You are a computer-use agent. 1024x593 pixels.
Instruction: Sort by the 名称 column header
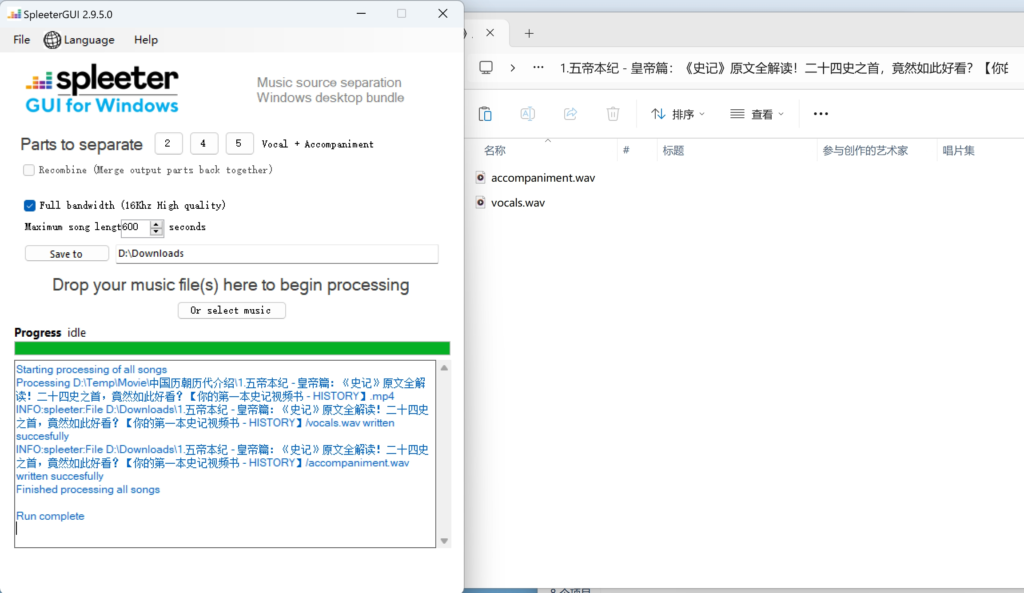pyautogui.click(x=494, y=151)
